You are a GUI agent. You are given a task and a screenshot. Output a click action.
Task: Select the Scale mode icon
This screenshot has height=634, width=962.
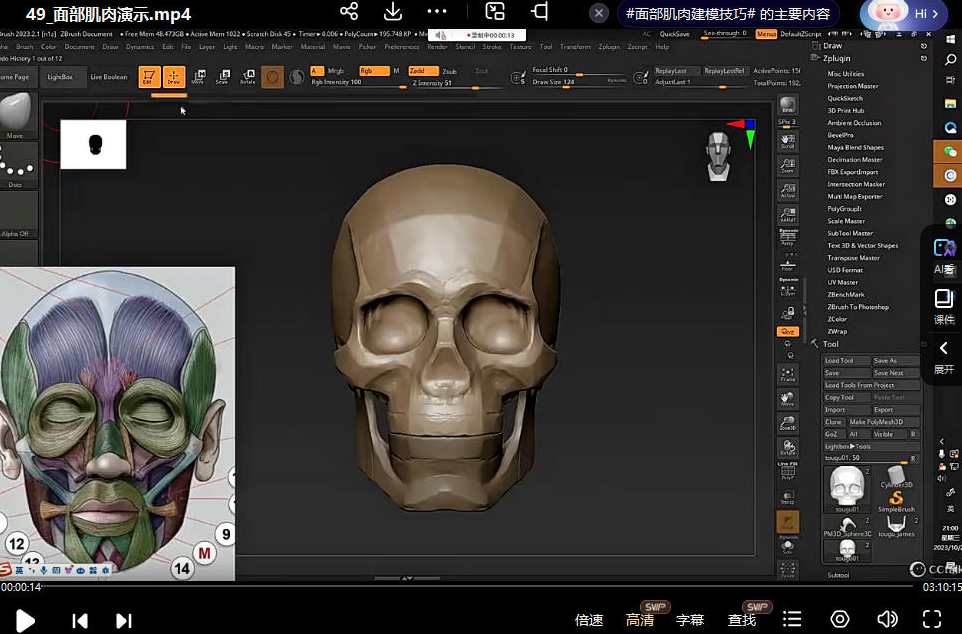pos(225,74)
